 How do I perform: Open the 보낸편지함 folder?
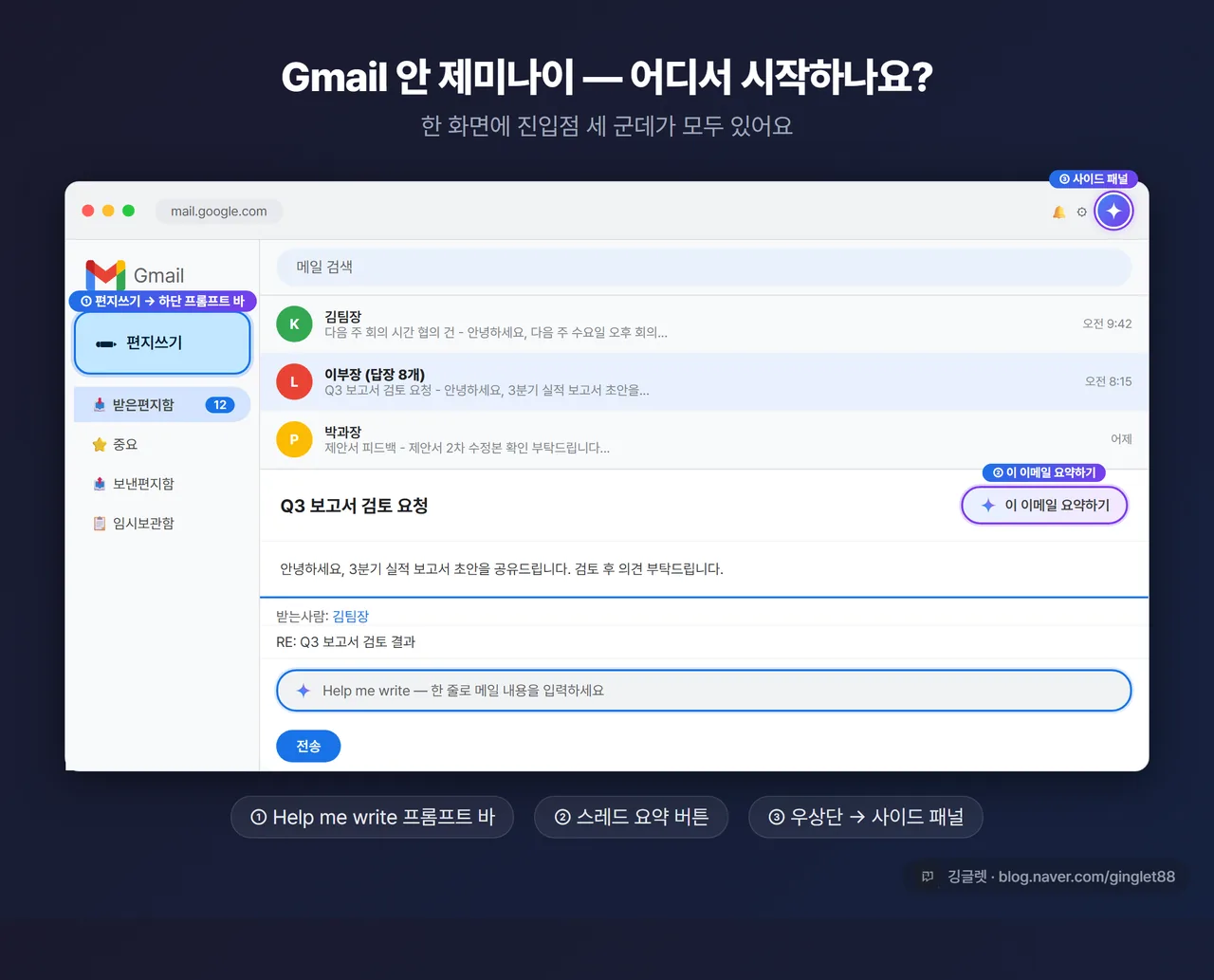(x=162, y=484)
